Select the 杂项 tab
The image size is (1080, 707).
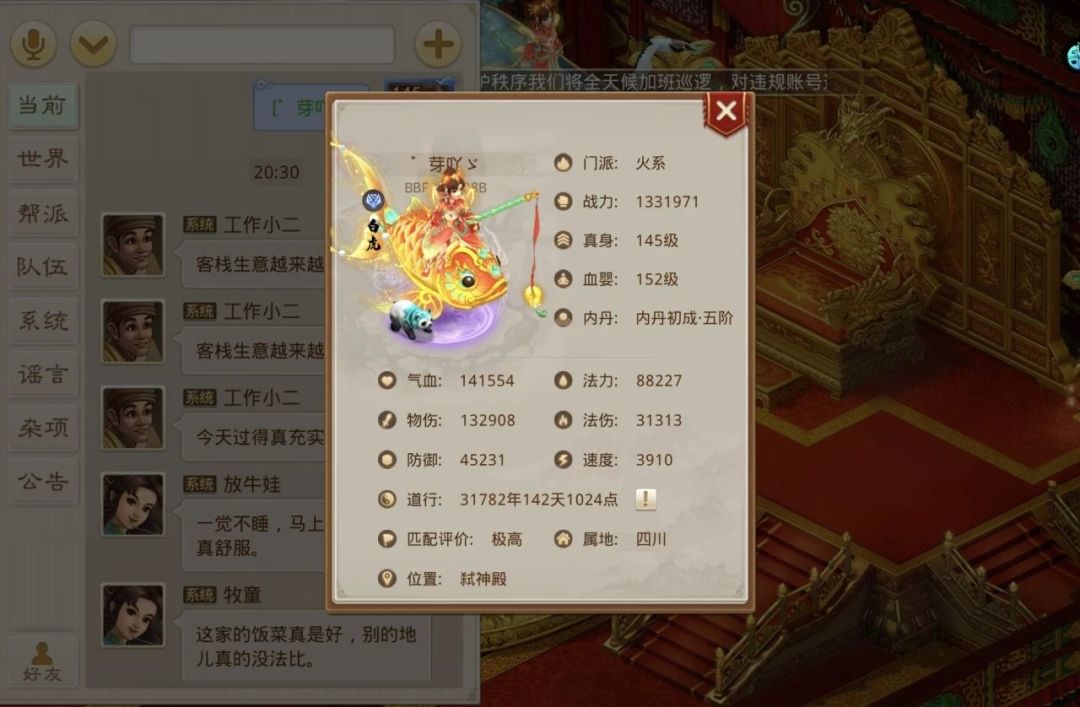pos(43,428)
